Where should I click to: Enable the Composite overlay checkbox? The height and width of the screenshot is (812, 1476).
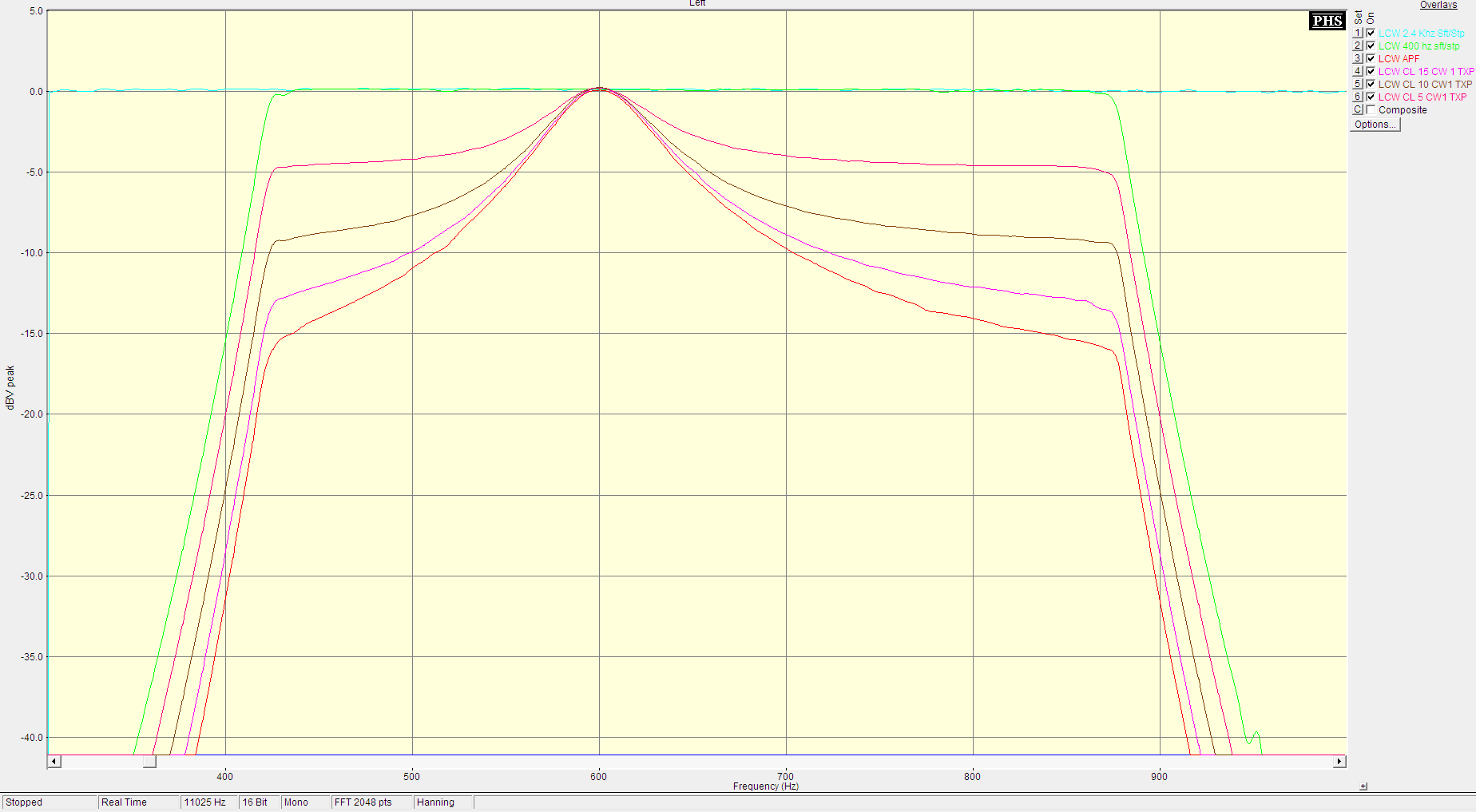point(1371,110)
